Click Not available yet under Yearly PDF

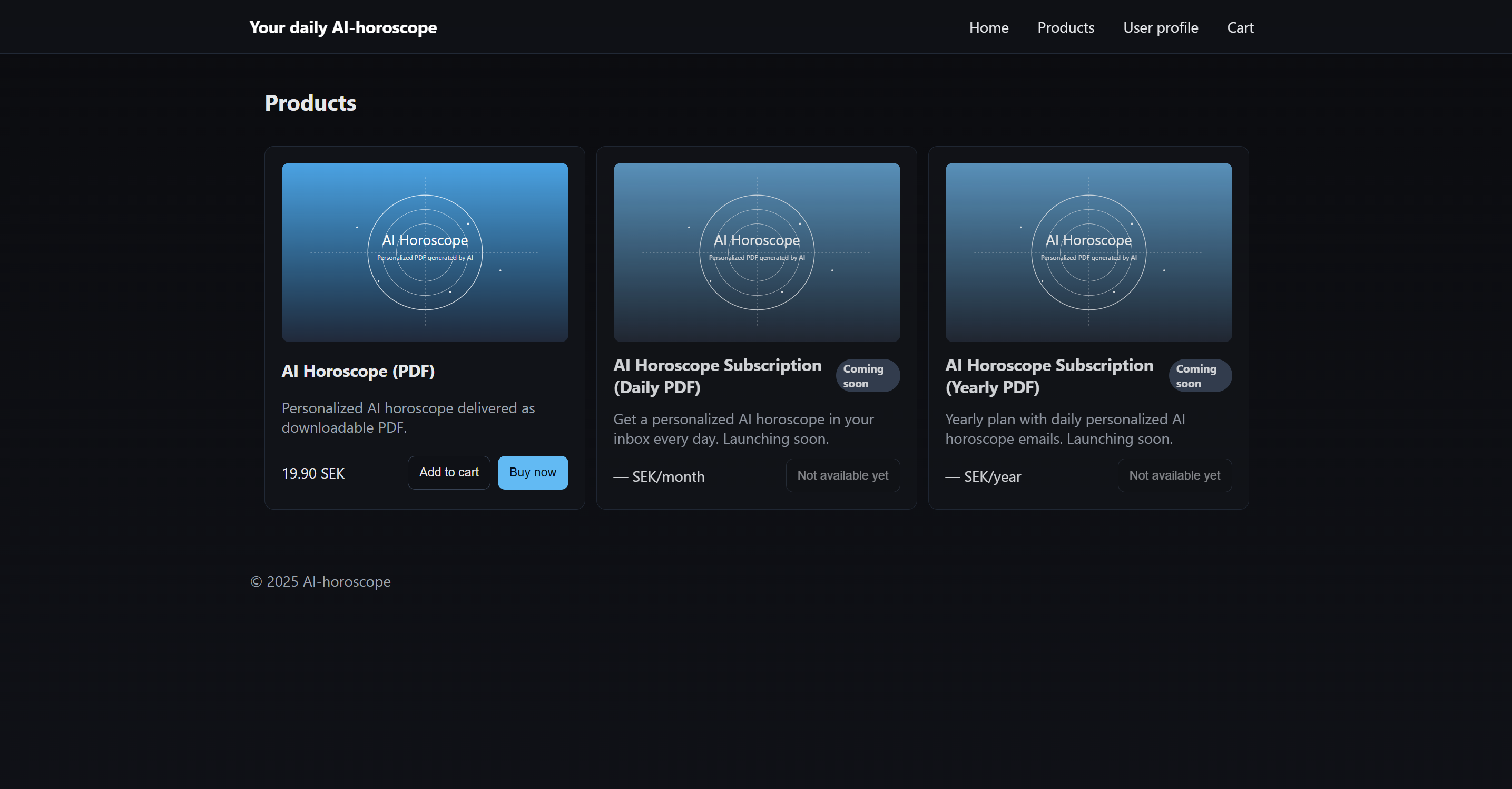coord(1174,475)
